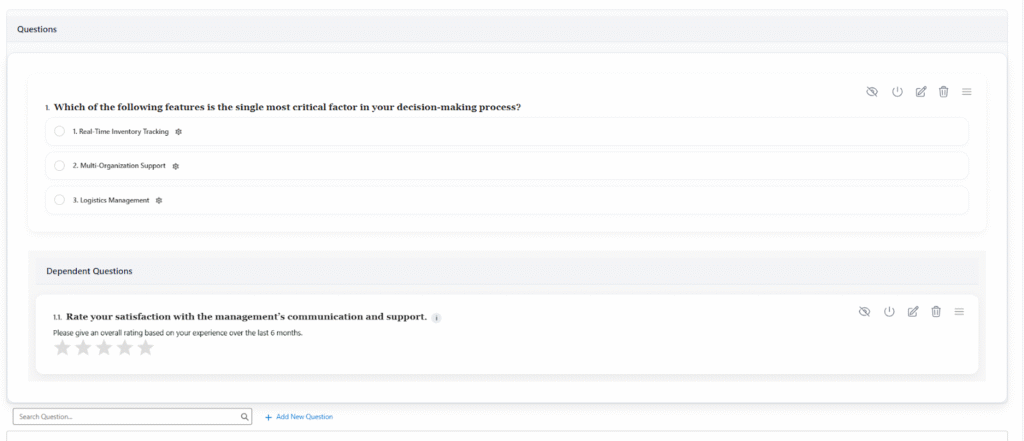
Task: Click the info icon beside question 1.1
Action: [x=436, y=318]
